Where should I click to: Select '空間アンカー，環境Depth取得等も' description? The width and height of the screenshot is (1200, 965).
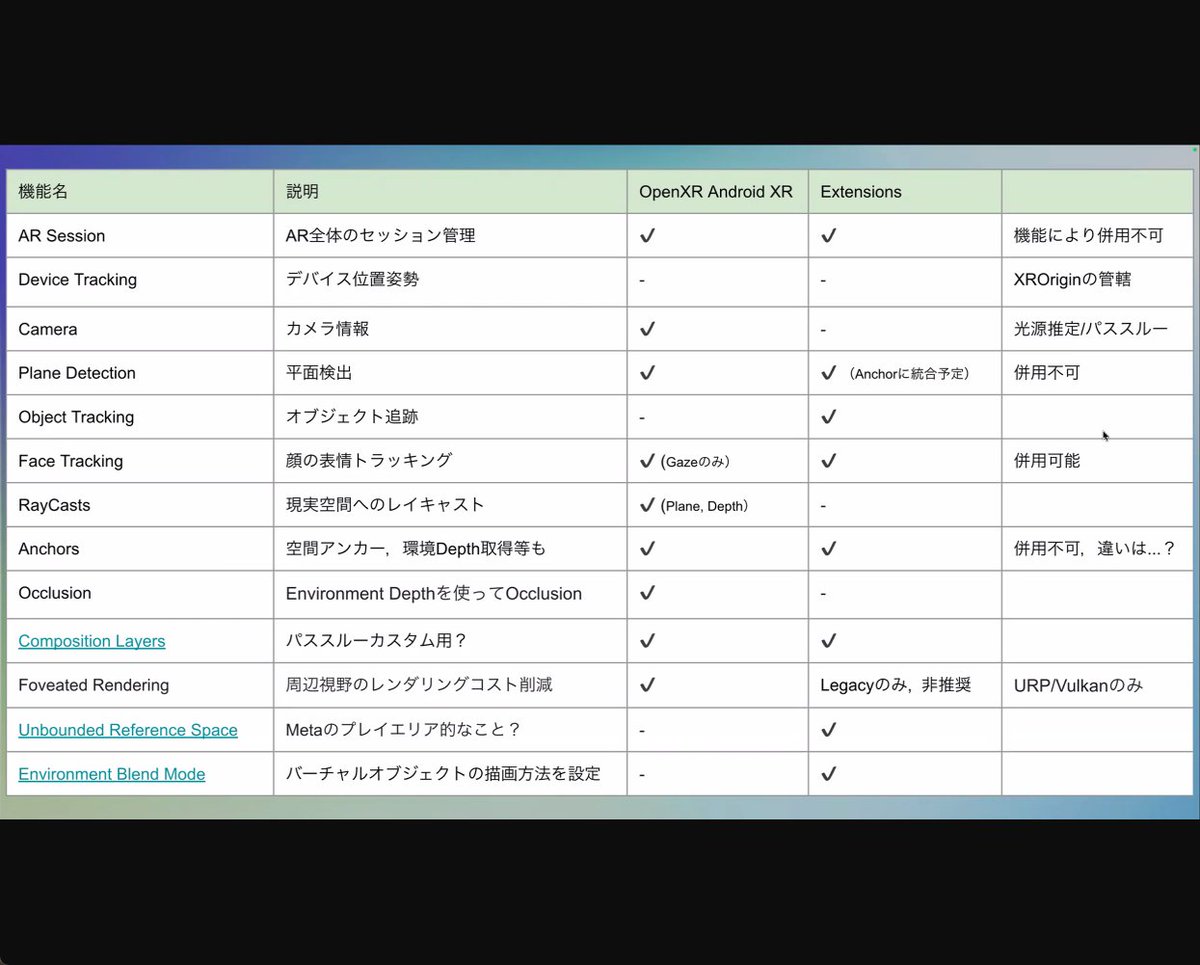[x=416, y=549]
